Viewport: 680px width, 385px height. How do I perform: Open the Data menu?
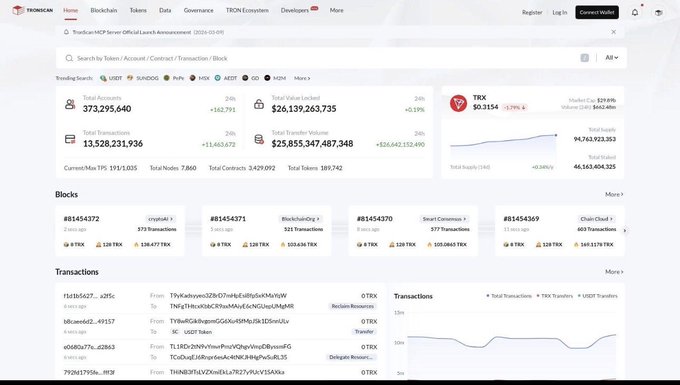(x=165, y=10)
